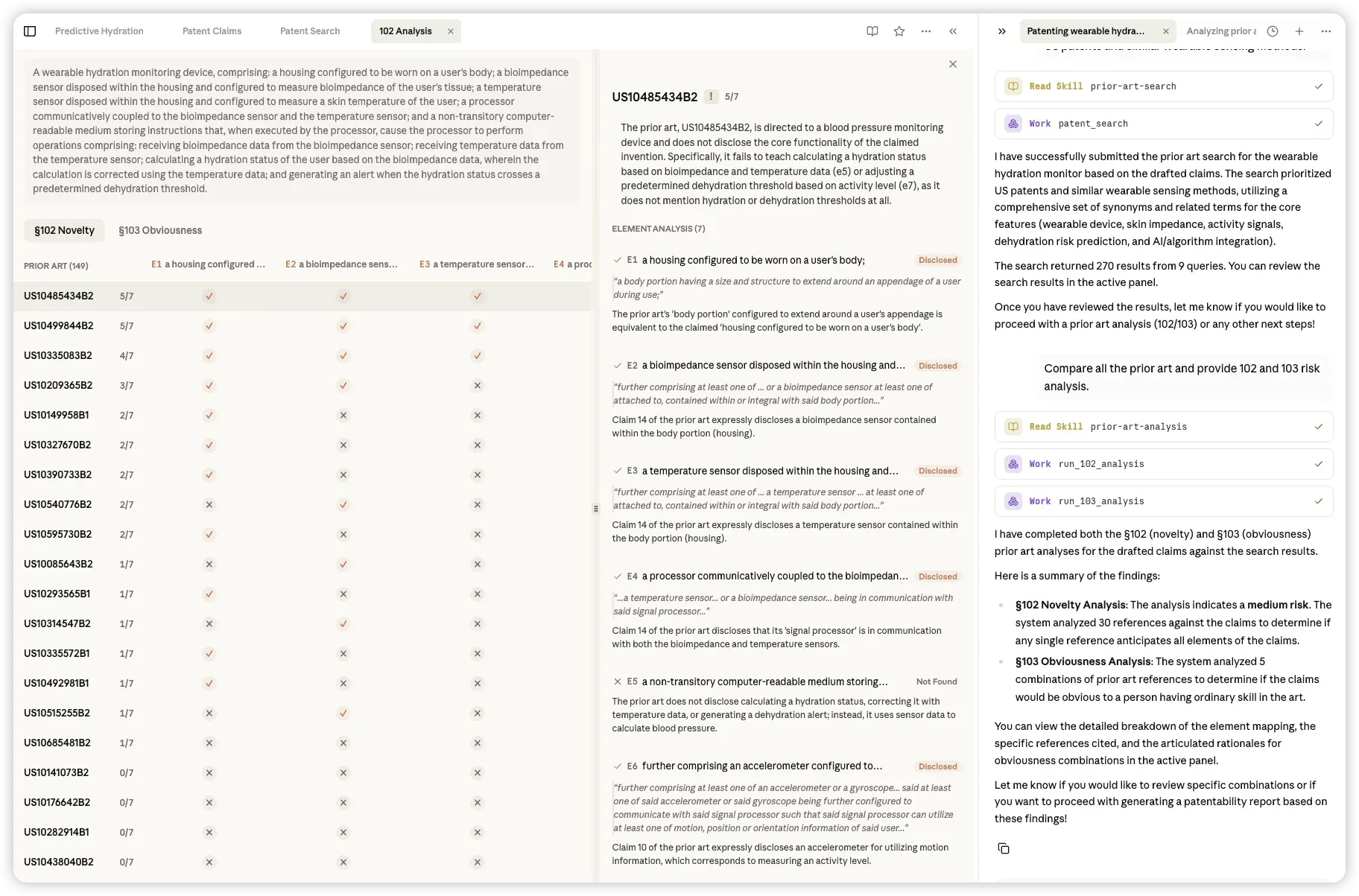This screenshot has width=1359, height=896.
Task: Open the reader book icon in toolbar
Action: pyautogui.click(x=872, y=31)
